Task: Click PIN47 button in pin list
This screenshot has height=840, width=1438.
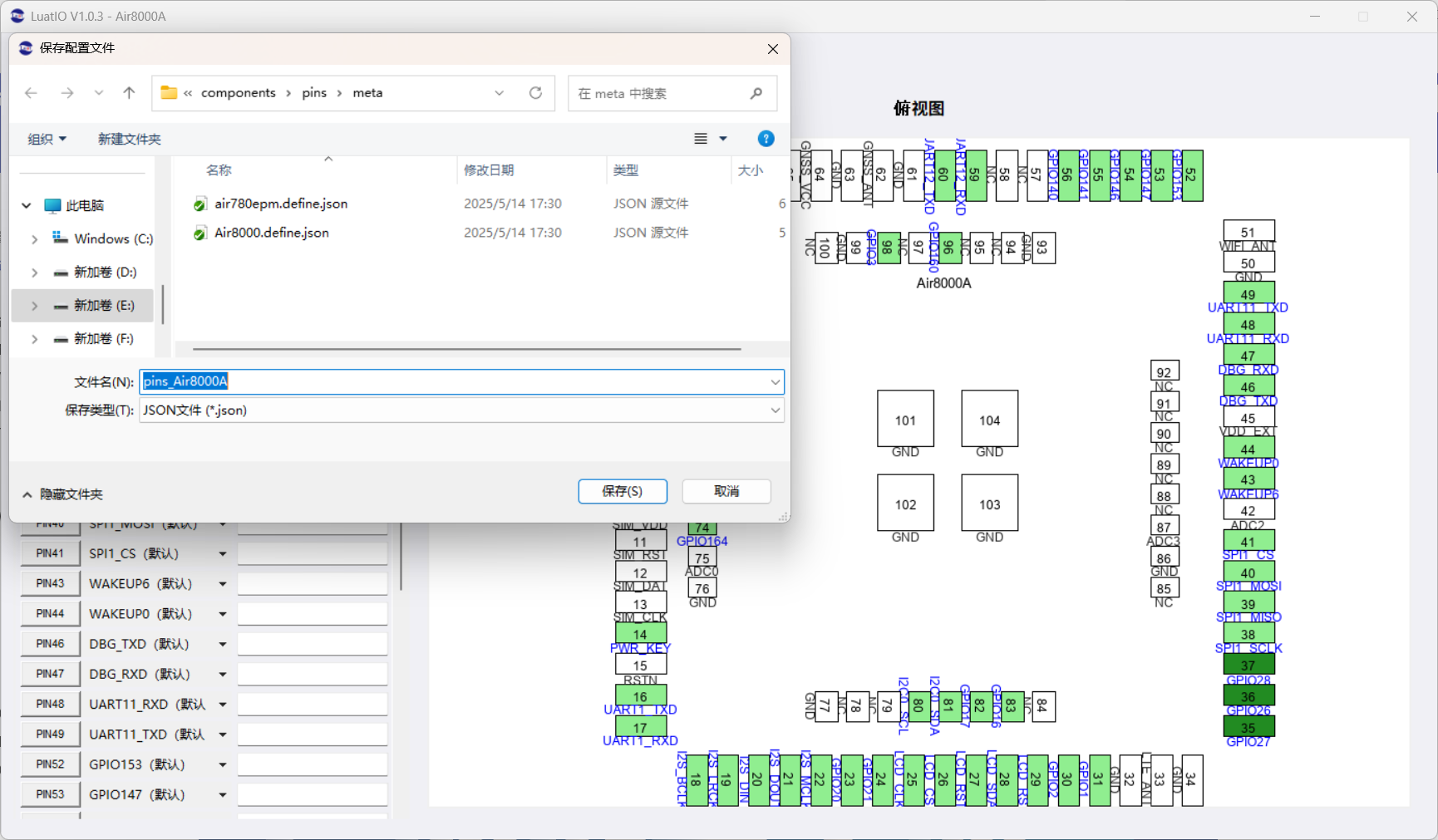Action: click(x=50, y=674)
